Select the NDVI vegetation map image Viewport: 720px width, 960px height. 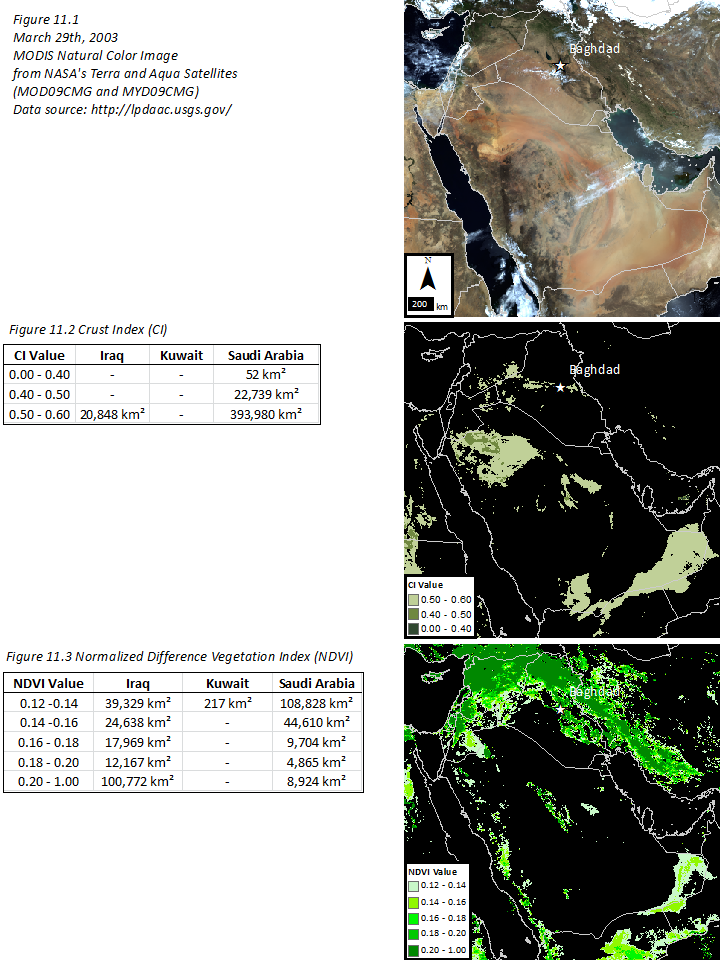(562, 802)
